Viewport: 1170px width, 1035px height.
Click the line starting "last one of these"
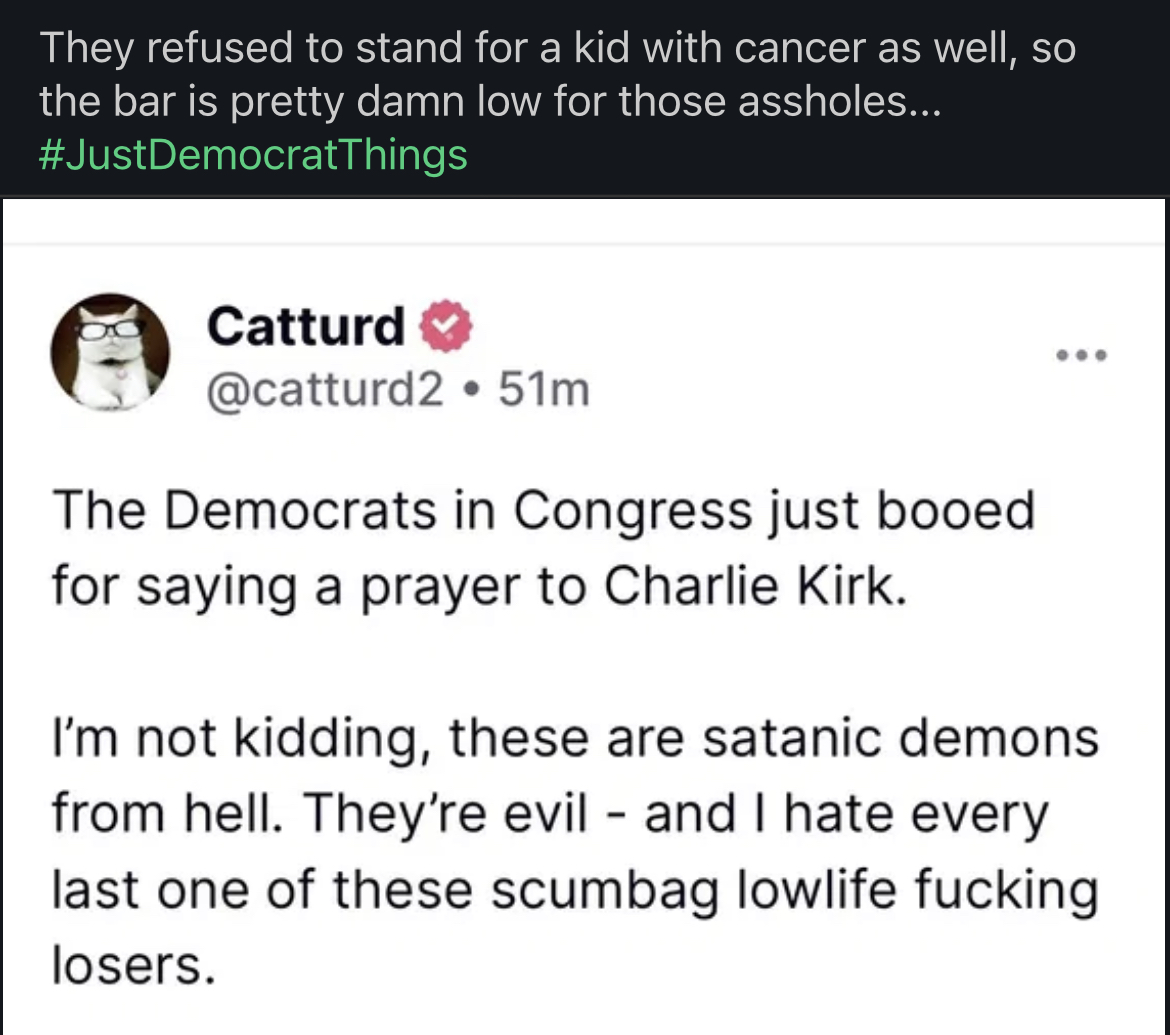(575, 889)
